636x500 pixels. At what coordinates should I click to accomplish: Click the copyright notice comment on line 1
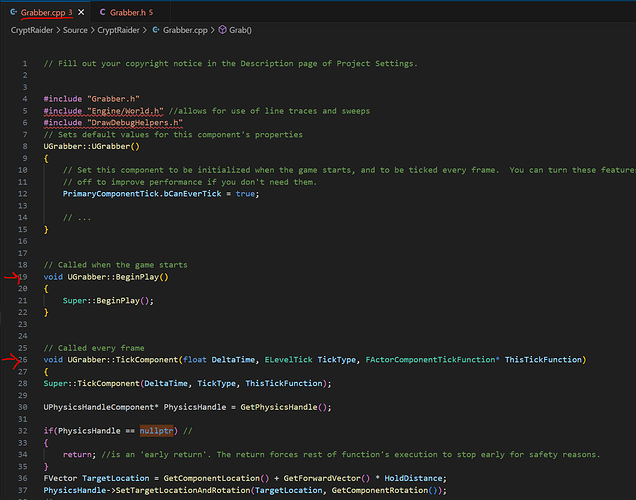tap(230, 64)
